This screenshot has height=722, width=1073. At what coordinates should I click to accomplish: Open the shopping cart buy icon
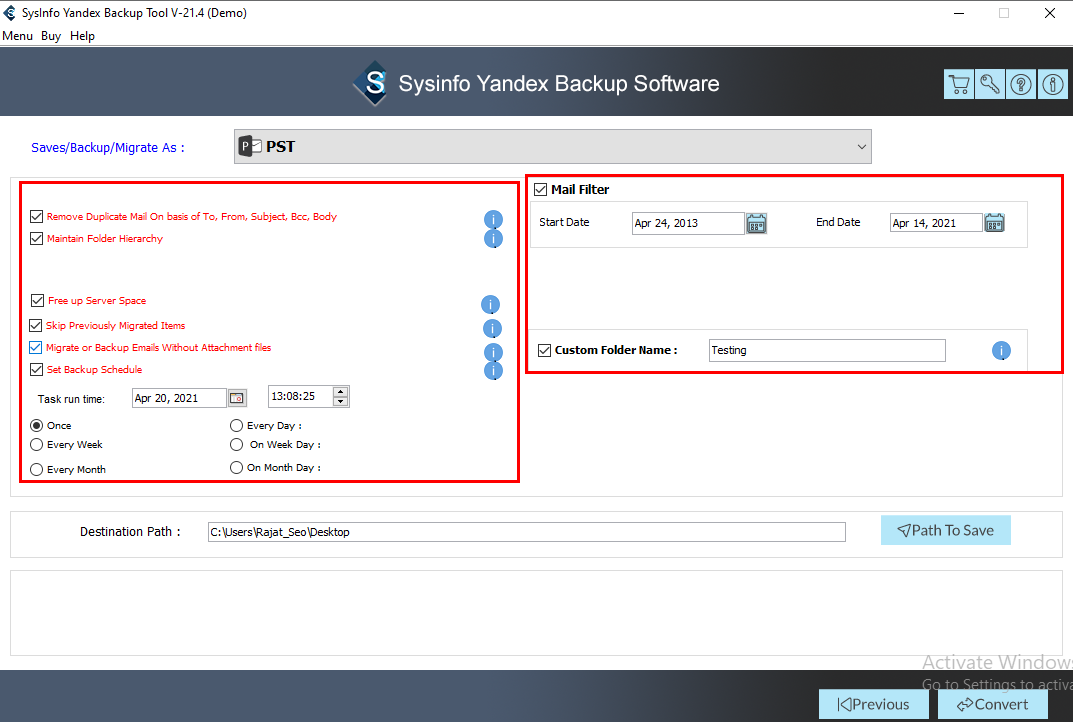[959, 84]
